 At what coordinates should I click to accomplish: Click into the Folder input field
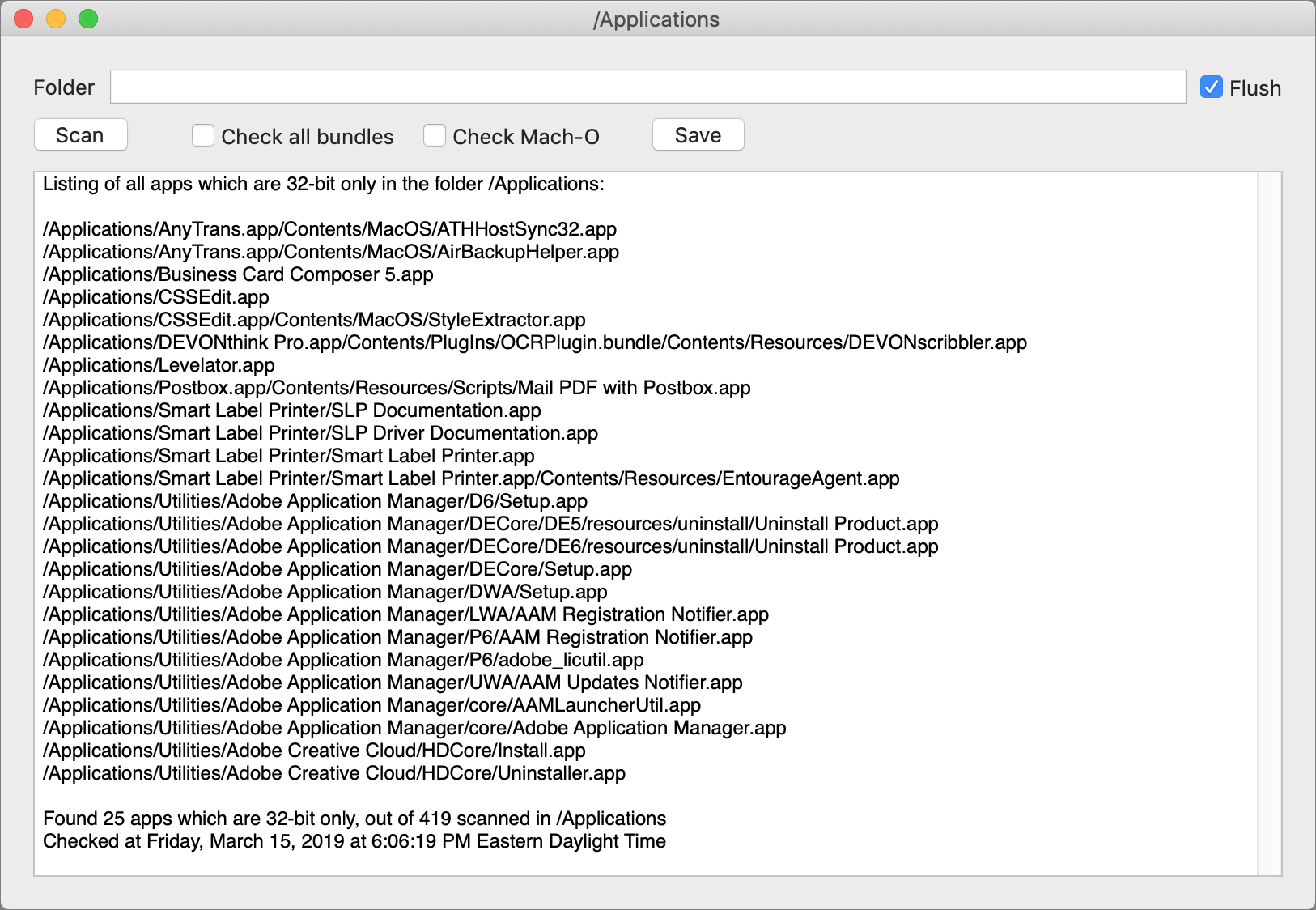[x=647, y=87]
